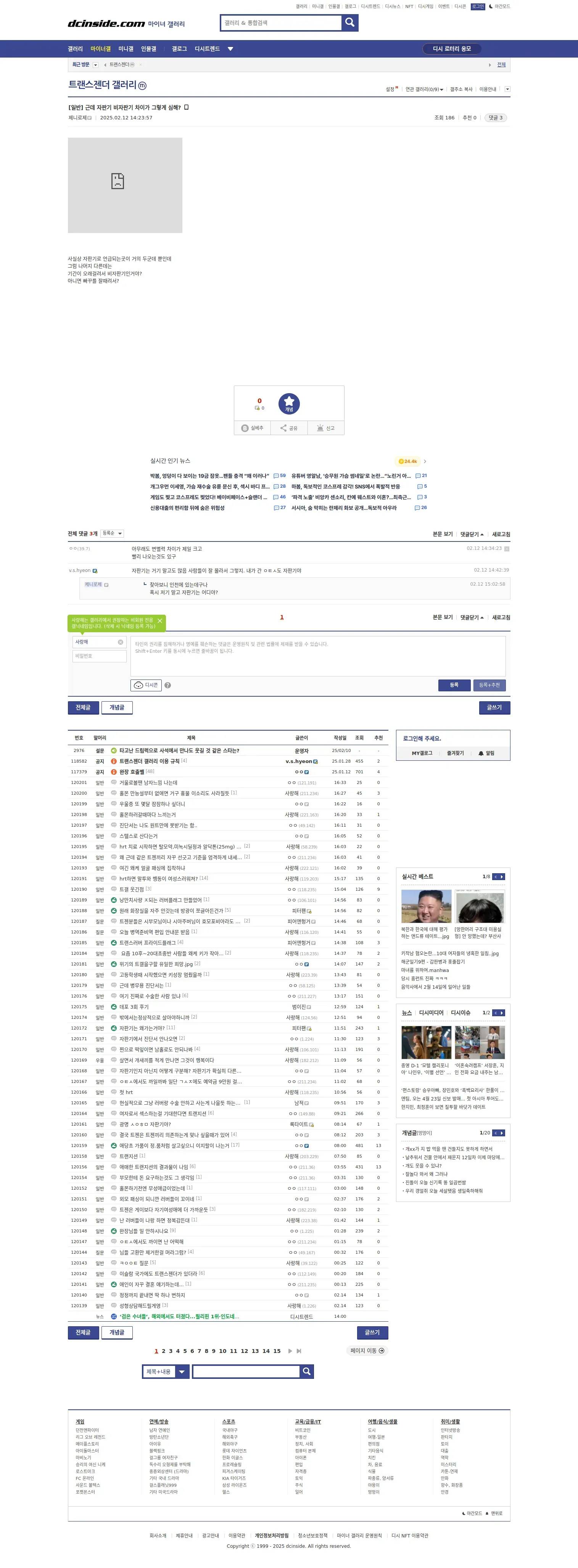This screenshot has width=578, height=1568.
Task: Click the 디시 로터리 응모 banner button
Action: tap(452, 49)
